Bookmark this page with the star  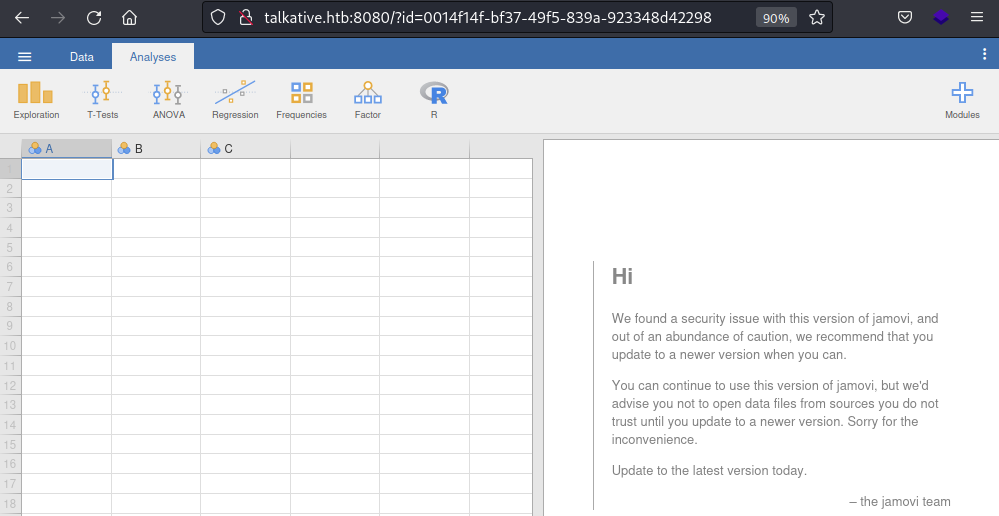(x=817, y=18)
